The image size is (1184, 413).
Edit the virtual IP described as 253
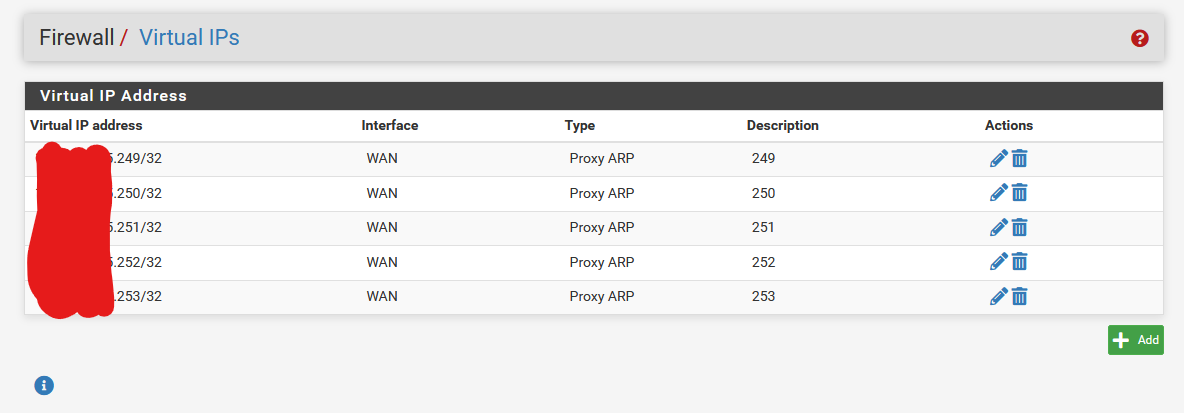point(998,297)
